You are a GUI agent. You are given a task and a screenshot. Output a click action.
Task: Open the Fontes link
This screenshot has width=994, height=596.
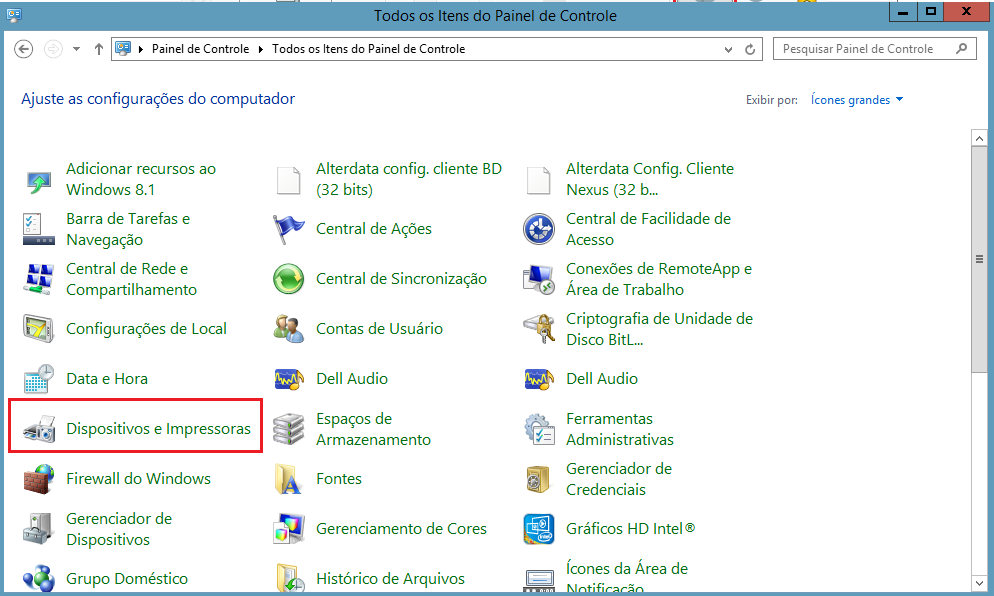tap(339, 479)
